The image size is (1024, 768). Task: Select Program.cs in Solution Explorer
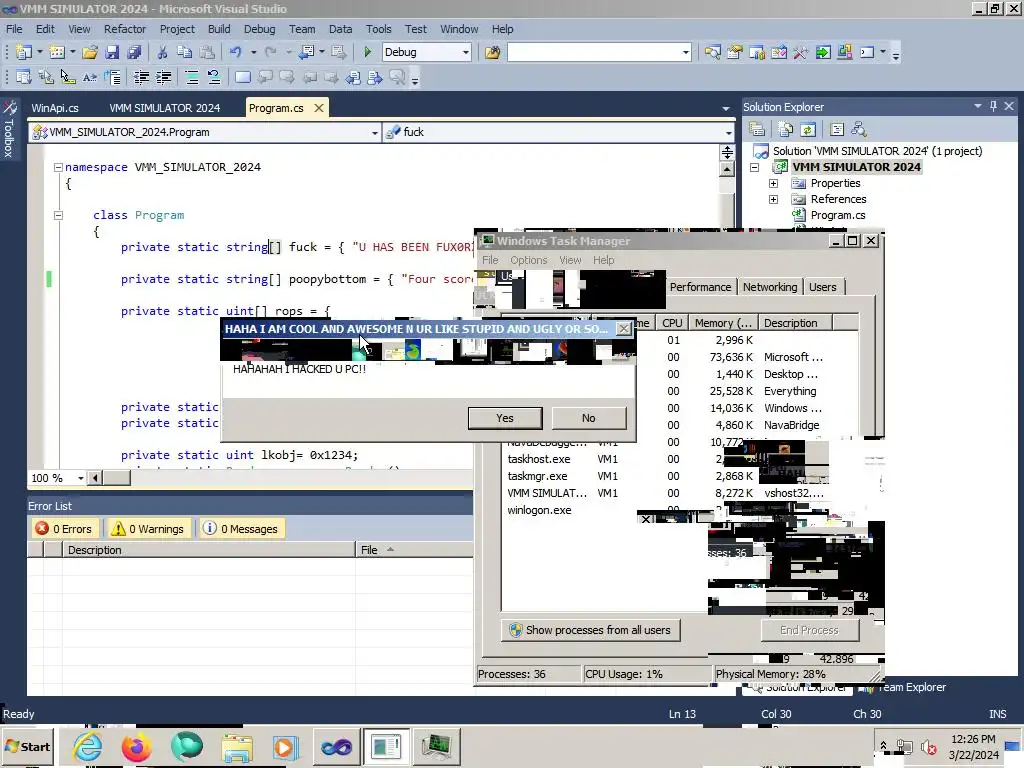pyautogui.click(x=837, y=215)
